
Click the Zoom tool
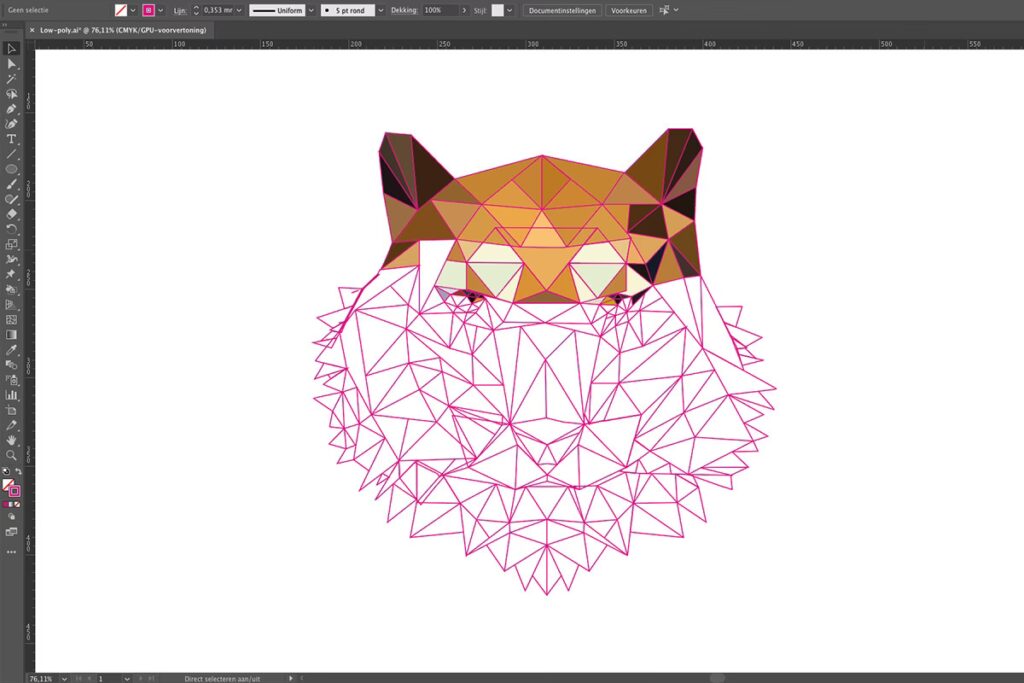(12, 455)
